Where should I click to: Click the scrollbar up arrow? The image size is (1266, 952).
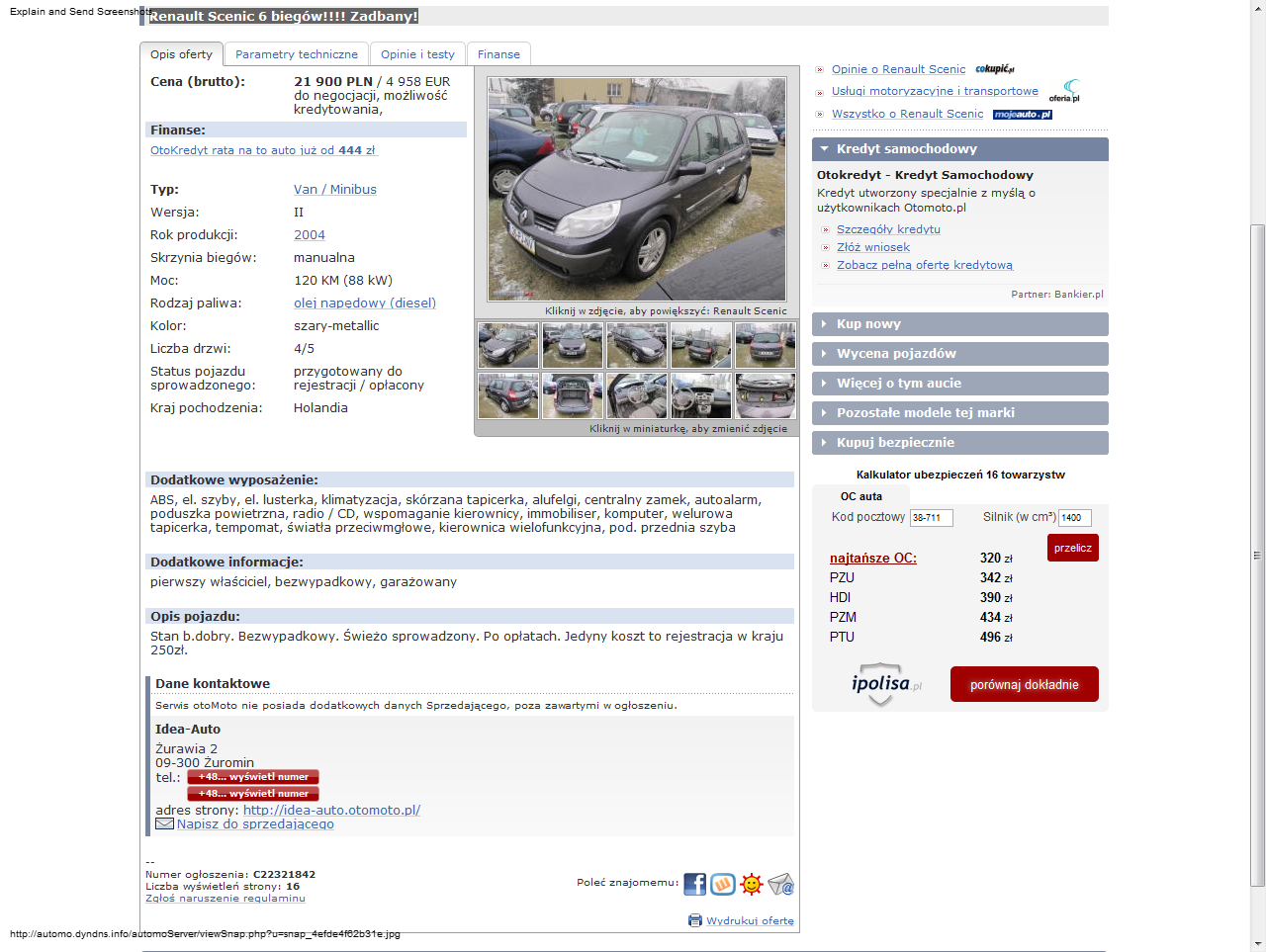1257,8
